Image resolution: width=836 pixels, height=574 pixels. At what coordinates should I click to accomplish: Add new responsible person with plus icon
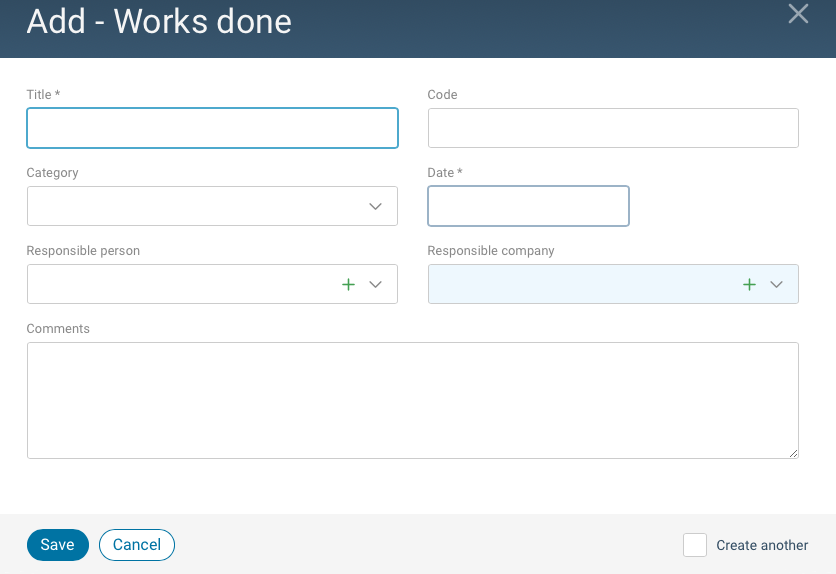349,284
